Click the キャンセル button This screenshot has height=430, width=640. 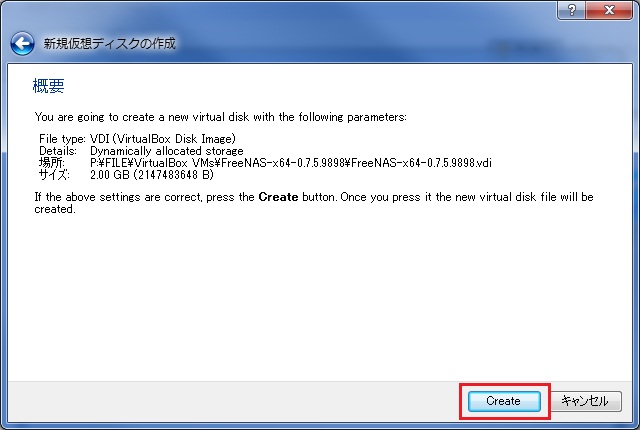[x=586, y=401]
